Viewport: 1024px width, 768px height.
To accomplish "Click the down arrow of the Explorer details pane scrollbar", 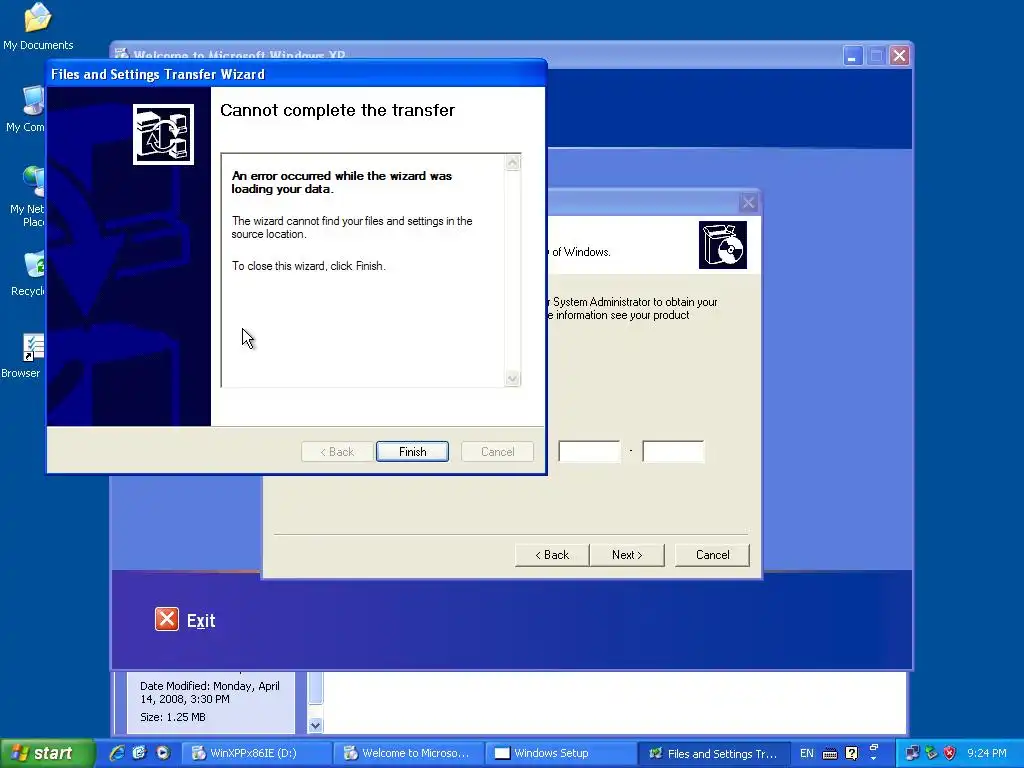I will (315, 725).
